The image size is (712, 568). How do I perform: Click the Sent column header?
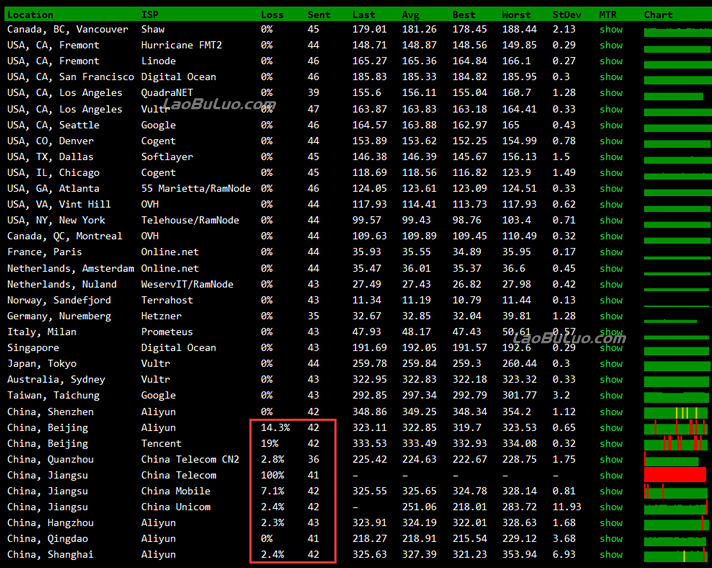click(319, 15)
